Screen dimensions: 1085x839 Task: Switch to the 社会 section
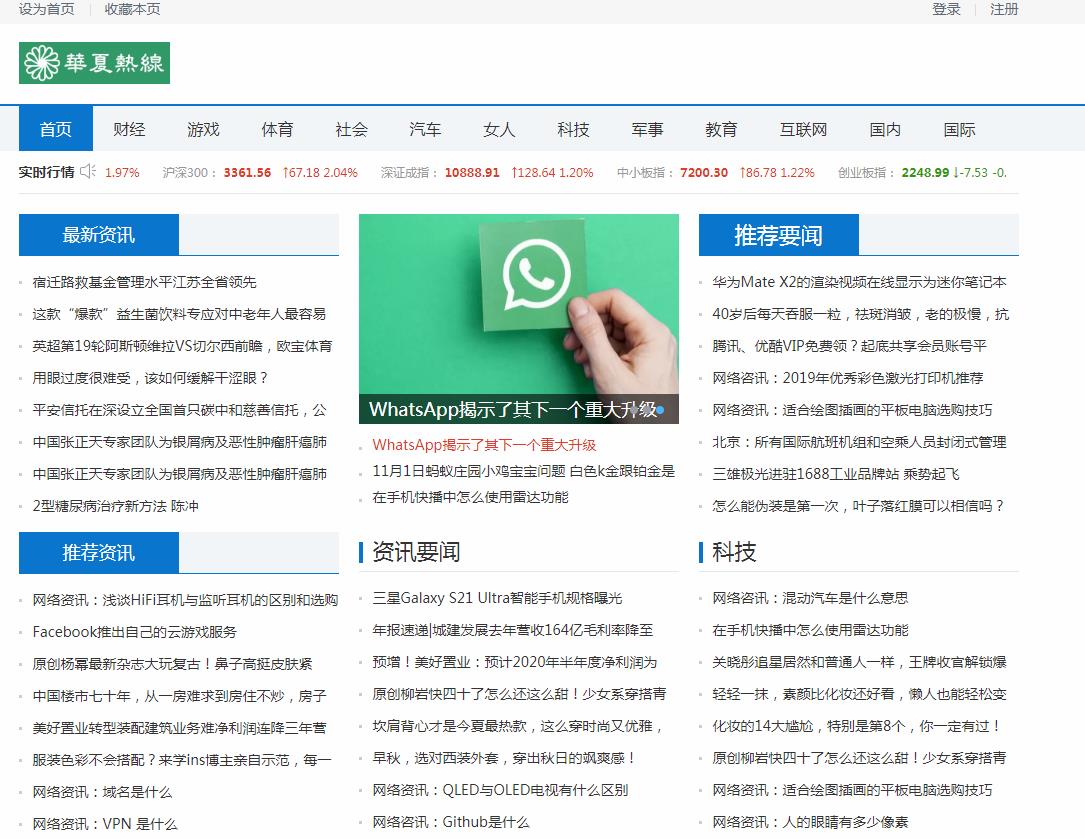[x=352, y=129]
